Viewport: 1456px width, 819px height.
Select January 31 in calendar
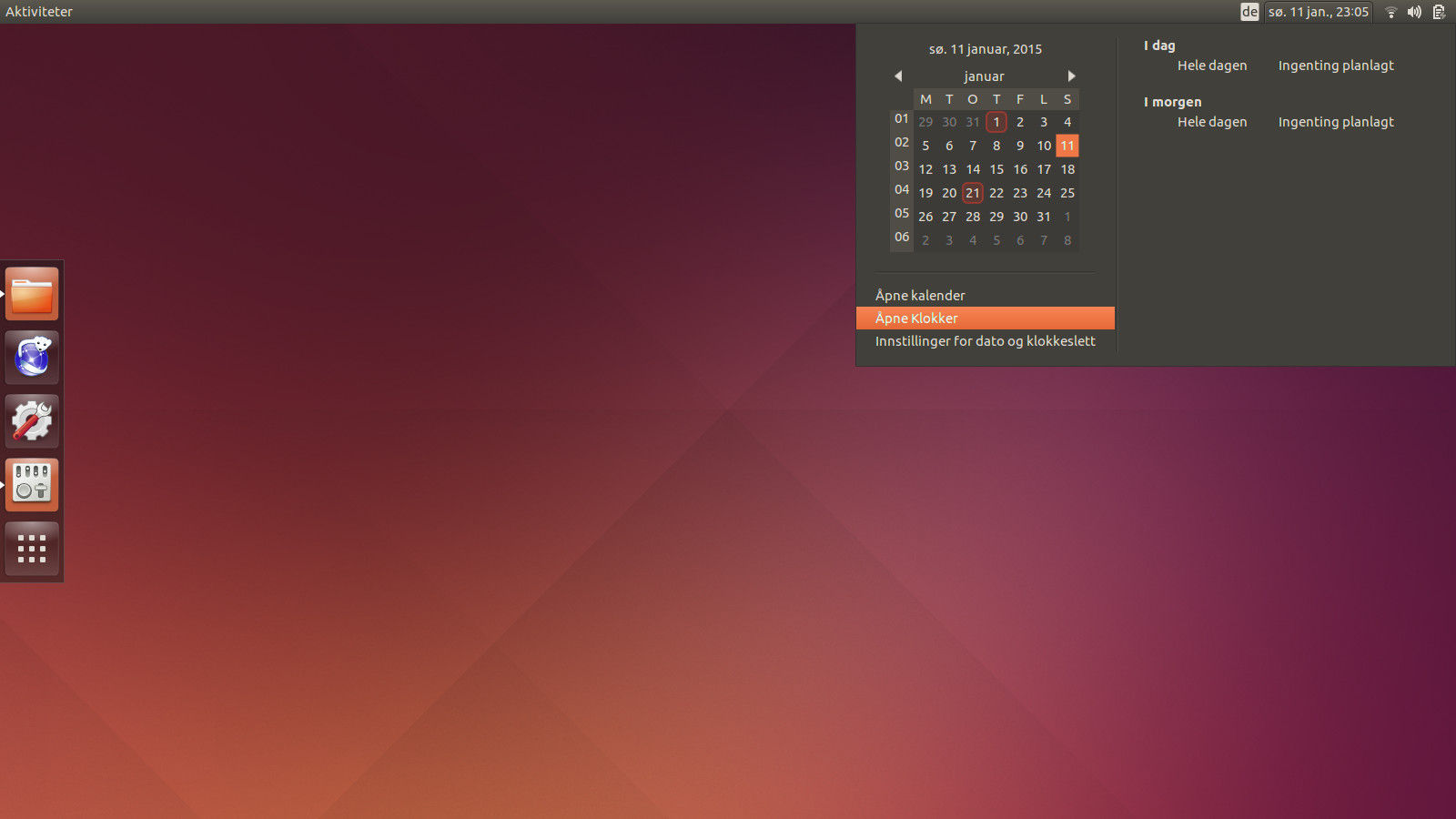(1044, 217)
